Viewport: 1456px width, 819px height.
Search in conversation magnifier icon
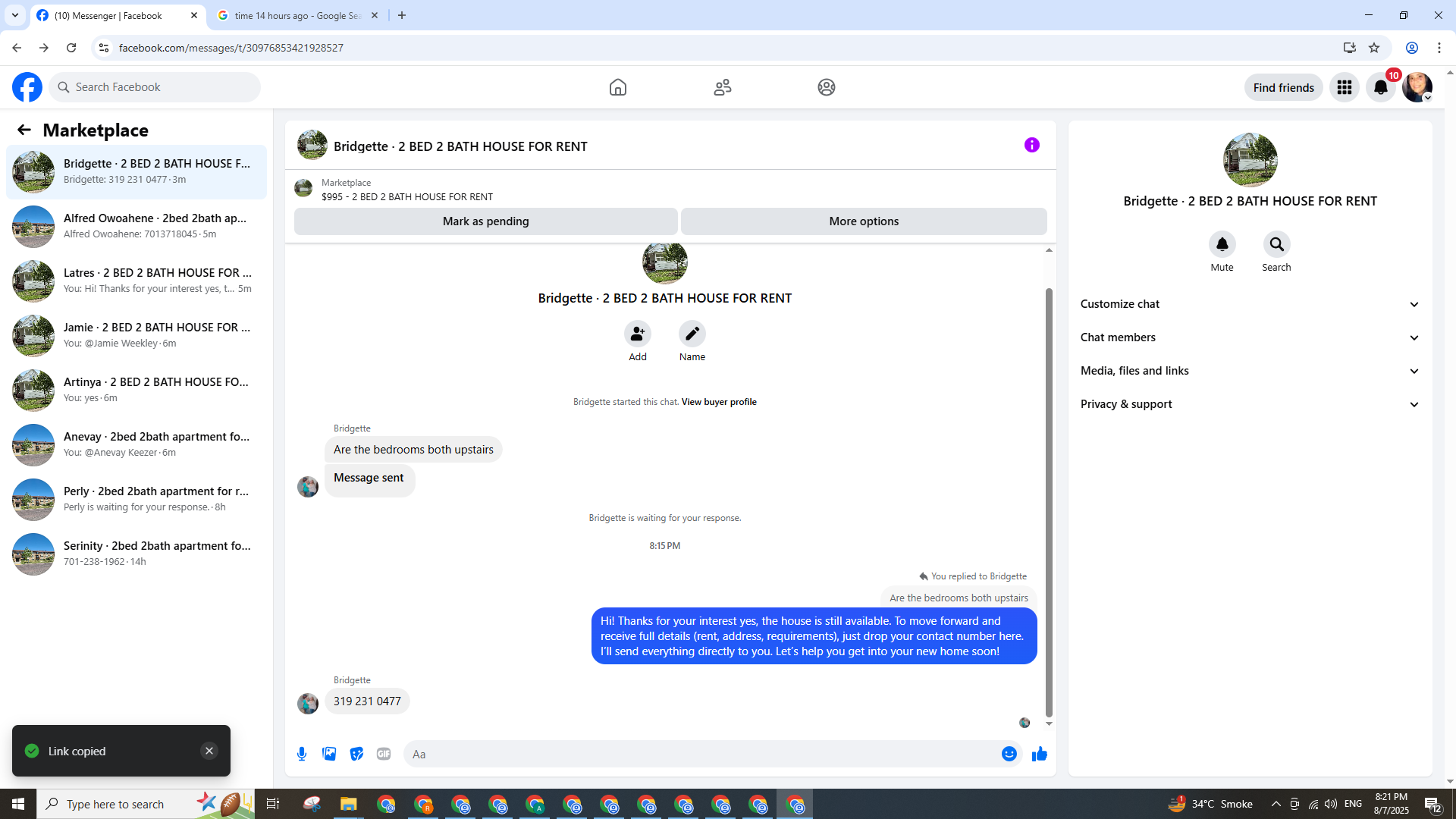pyautogui.click(x=1277, y=244)
